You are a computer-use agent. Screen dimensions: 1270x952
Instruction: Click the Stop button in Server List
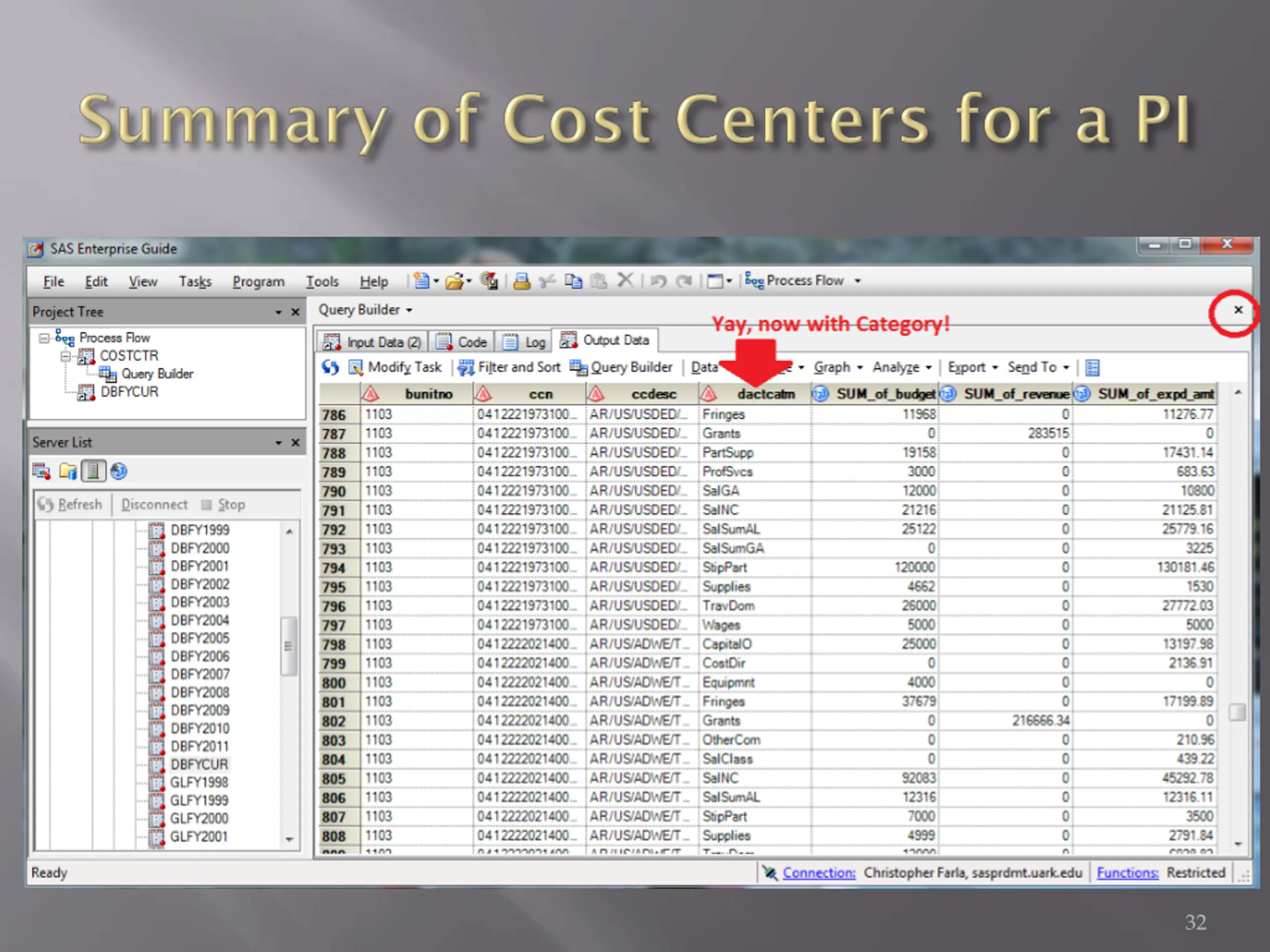[223, 504]
